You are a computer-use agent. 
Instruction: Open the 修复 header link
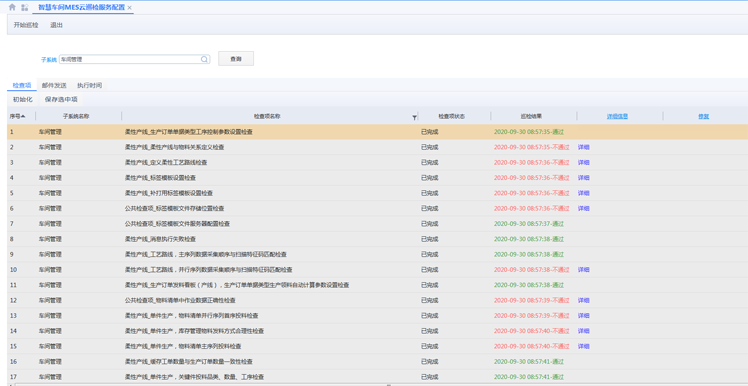pyautogui.click(x=703, y=116)
